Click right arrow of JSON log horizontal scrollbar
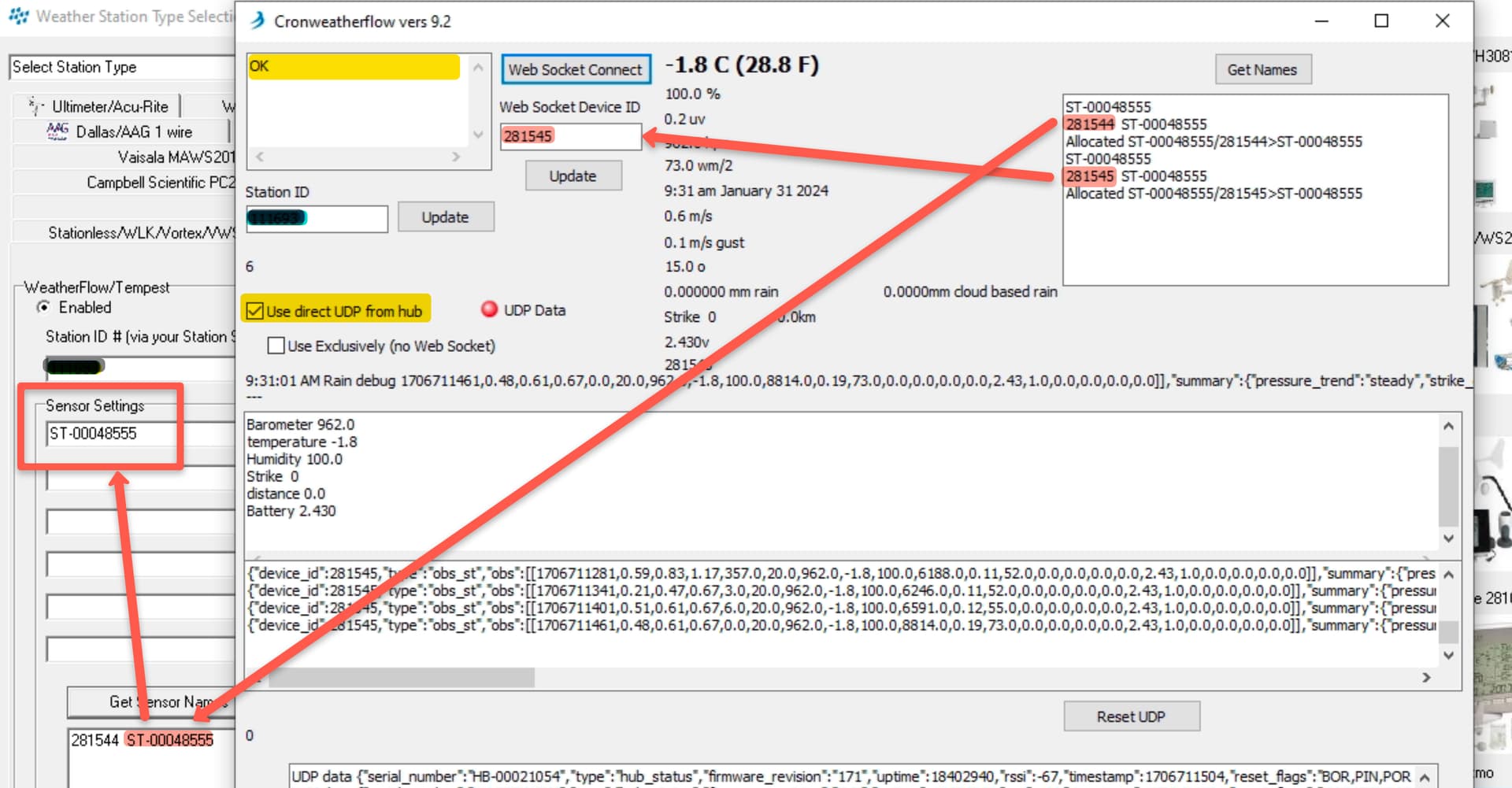 [1426, 677]
